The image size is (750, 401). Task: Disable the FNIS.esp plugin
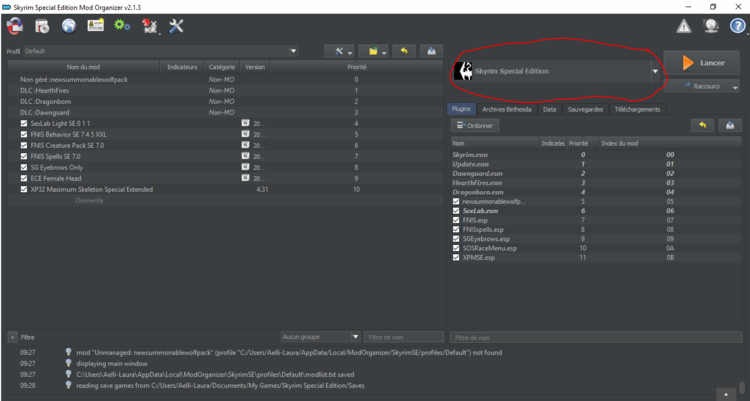456,220
